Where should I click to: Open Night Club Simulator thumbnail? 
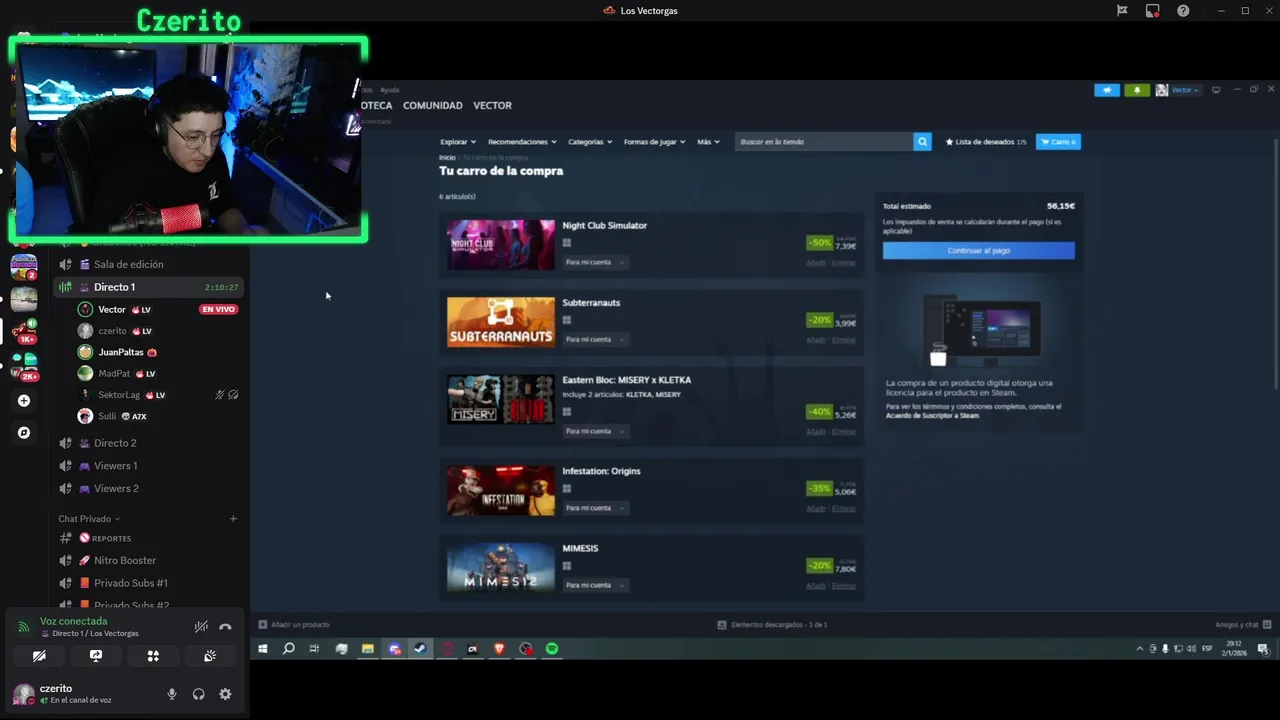click(500, 244)
